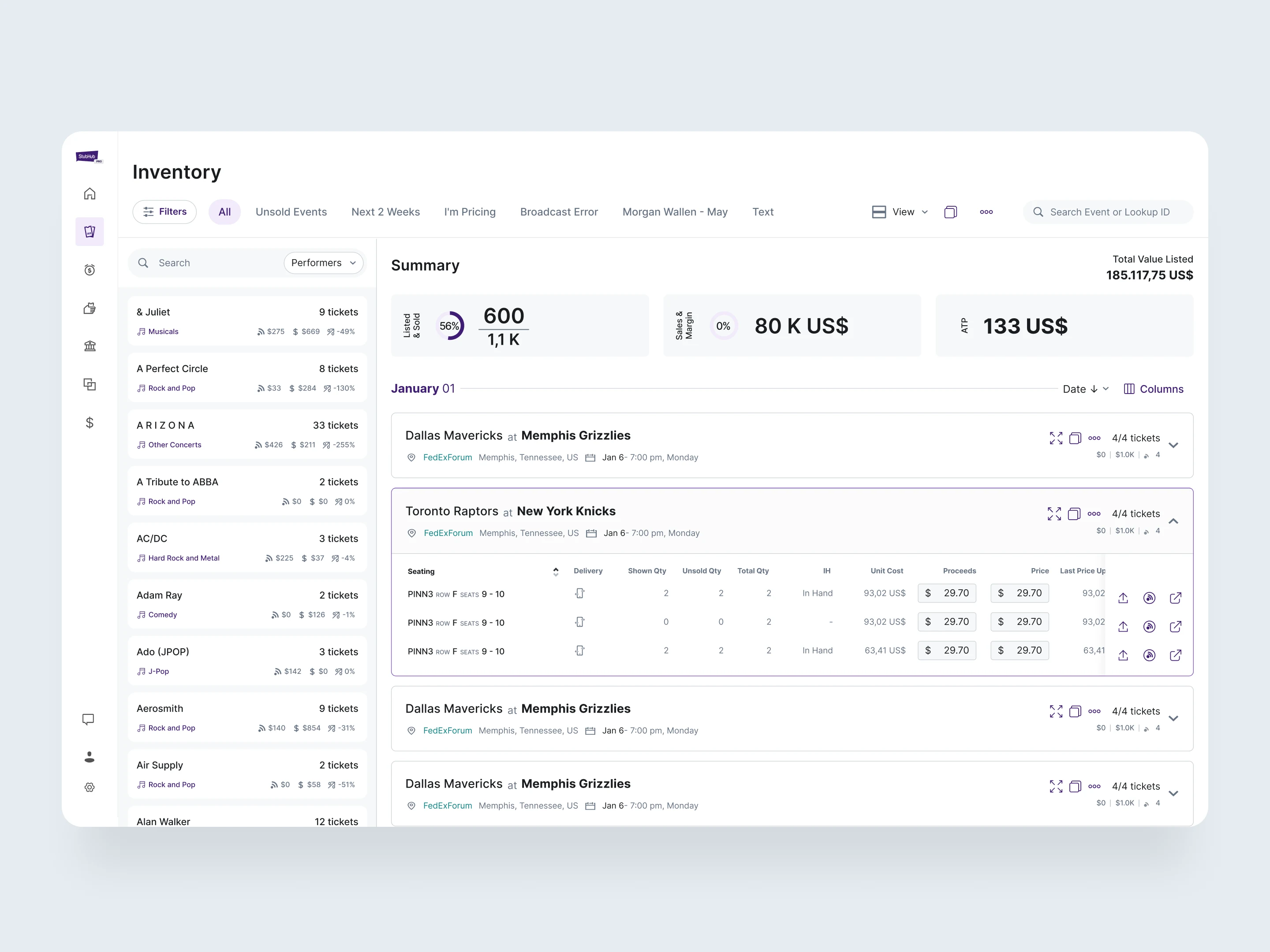The image size is (1270, 952).
Task: Click the bank building sidebar icon
Action: [90, 346]
